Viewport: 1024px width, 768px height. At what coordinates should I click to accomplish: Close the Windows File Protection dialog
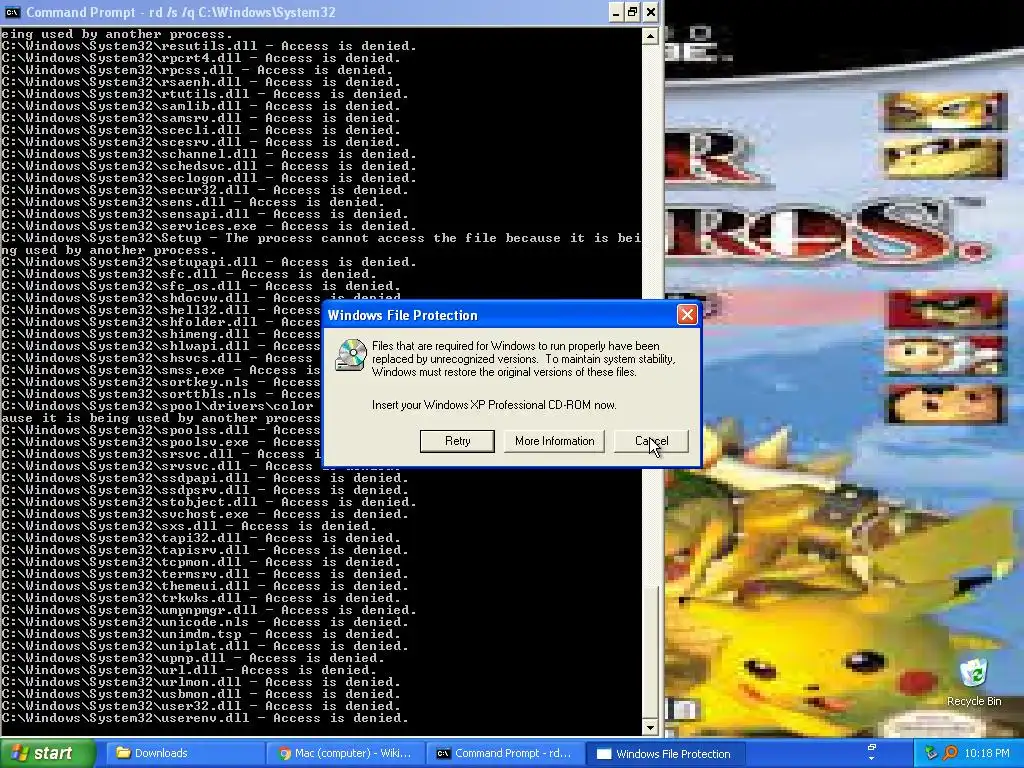tap(687, 315)
